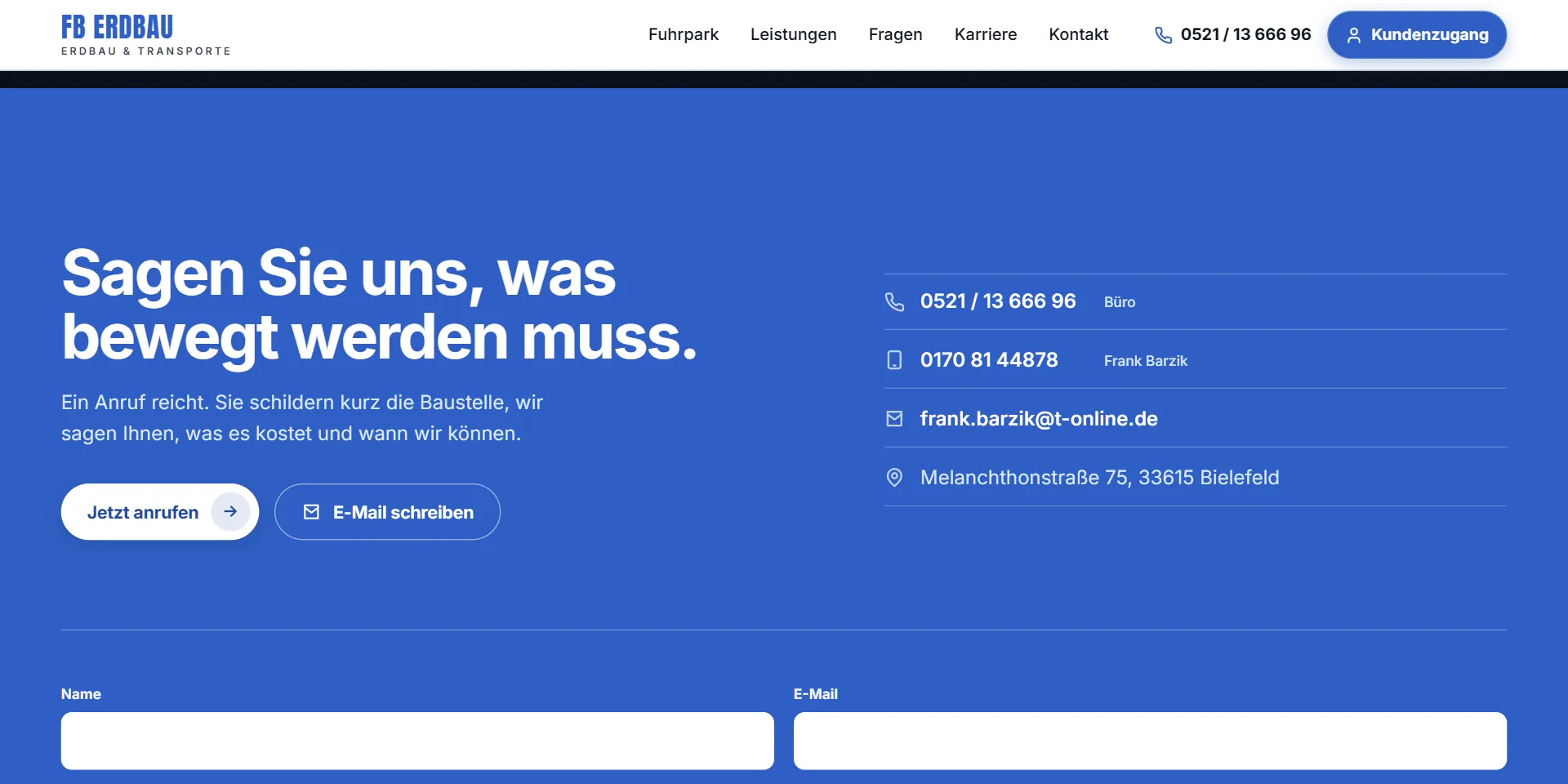Click the user icon in Kundenzugang
The image size is (1568, 784).
1354,35
